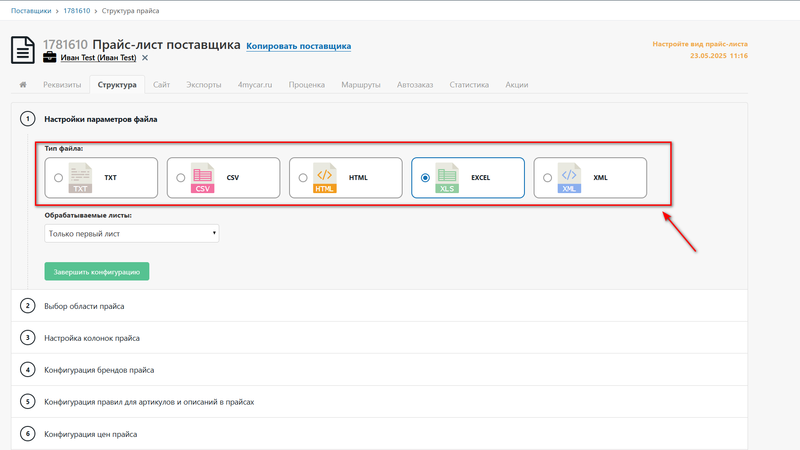Select the TXT radio button
The image size is (800, 450).
tap(58, 178)
